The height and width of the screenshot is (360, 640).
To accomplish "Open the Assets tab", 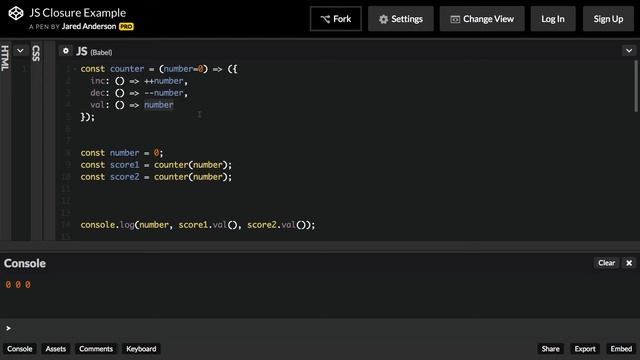I will (x=56, y=349).
